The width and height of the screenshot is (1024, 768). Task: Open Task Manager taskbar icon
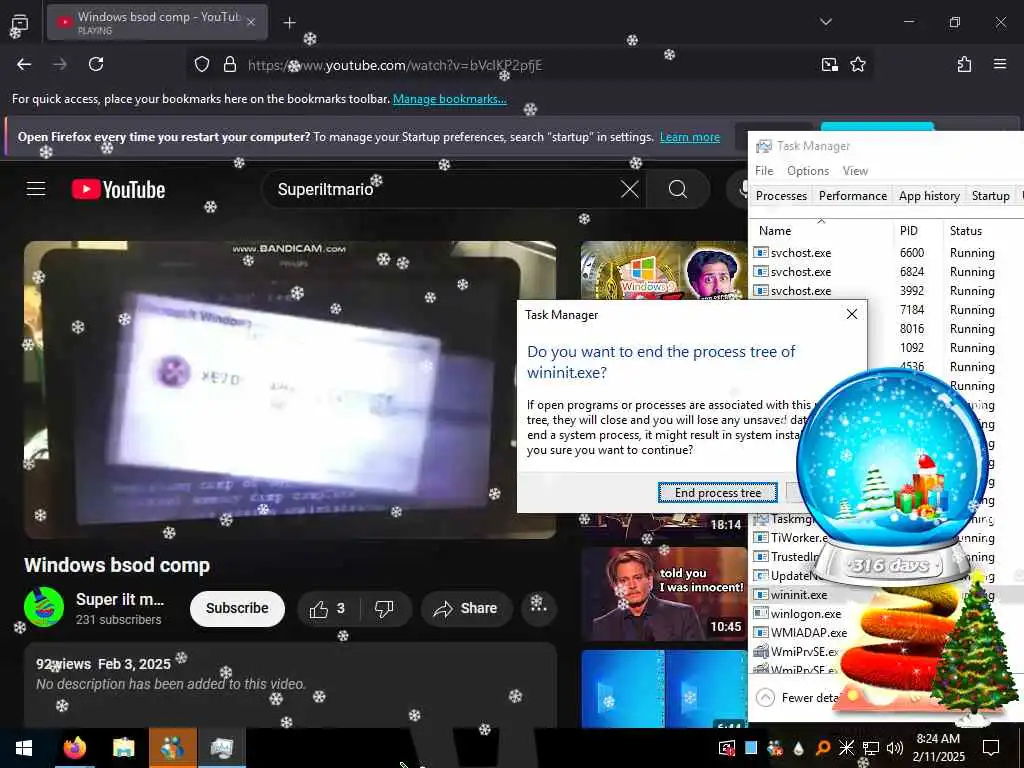(221, 748)
